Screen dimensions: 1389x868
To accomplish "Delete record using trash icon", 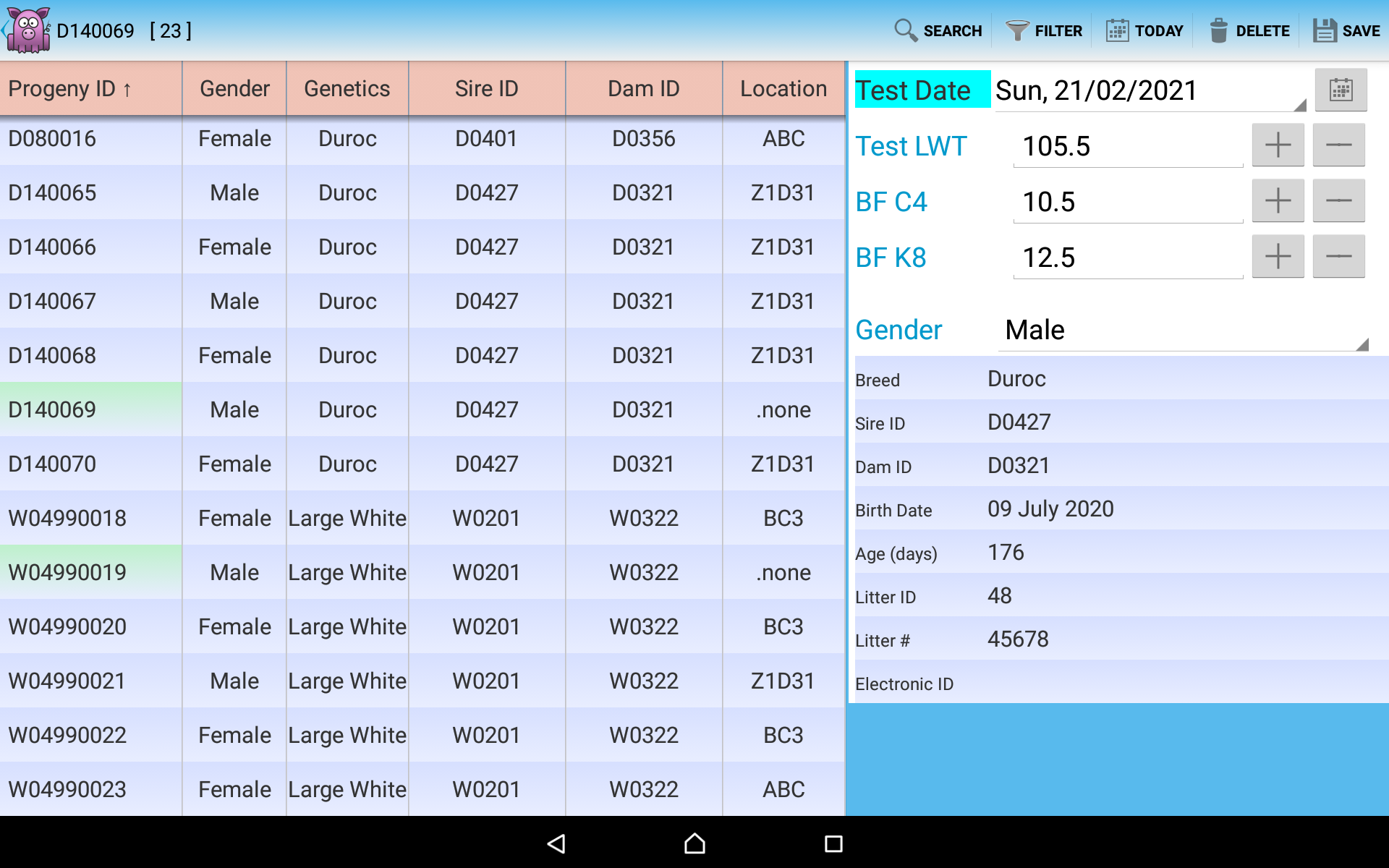I will (1249, 30).
